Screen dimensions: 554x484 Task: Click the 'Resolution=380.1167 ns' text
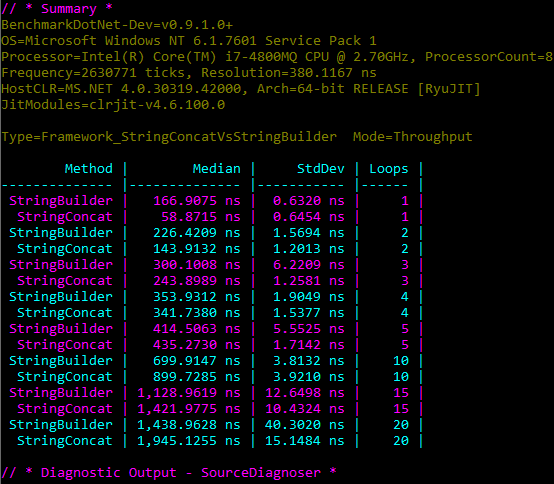point(289,73)
